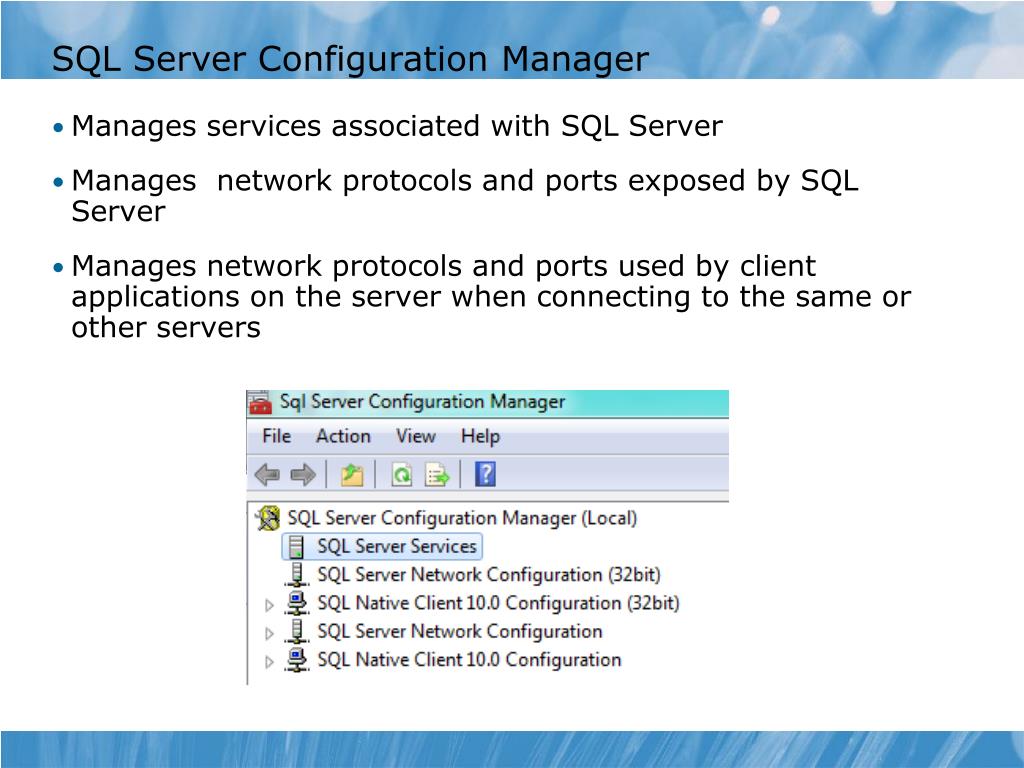Viewport: 1024px width, 768px height.
Task: Expand last SQL Native Client 10.0 Configuration node
Action: [x=269, y=661]
